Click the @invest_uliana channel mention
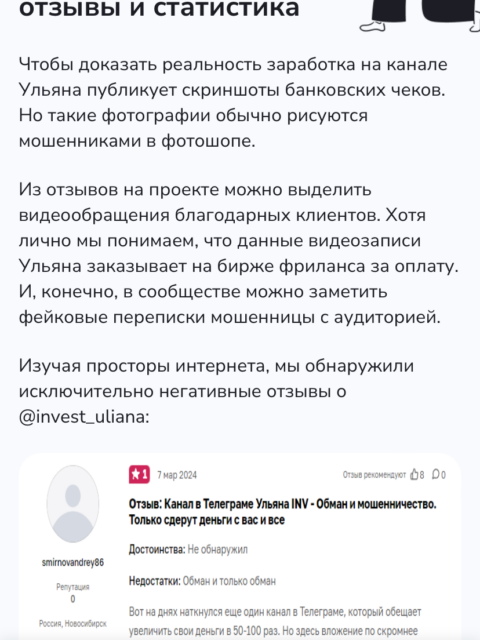 tap(84, 417)
